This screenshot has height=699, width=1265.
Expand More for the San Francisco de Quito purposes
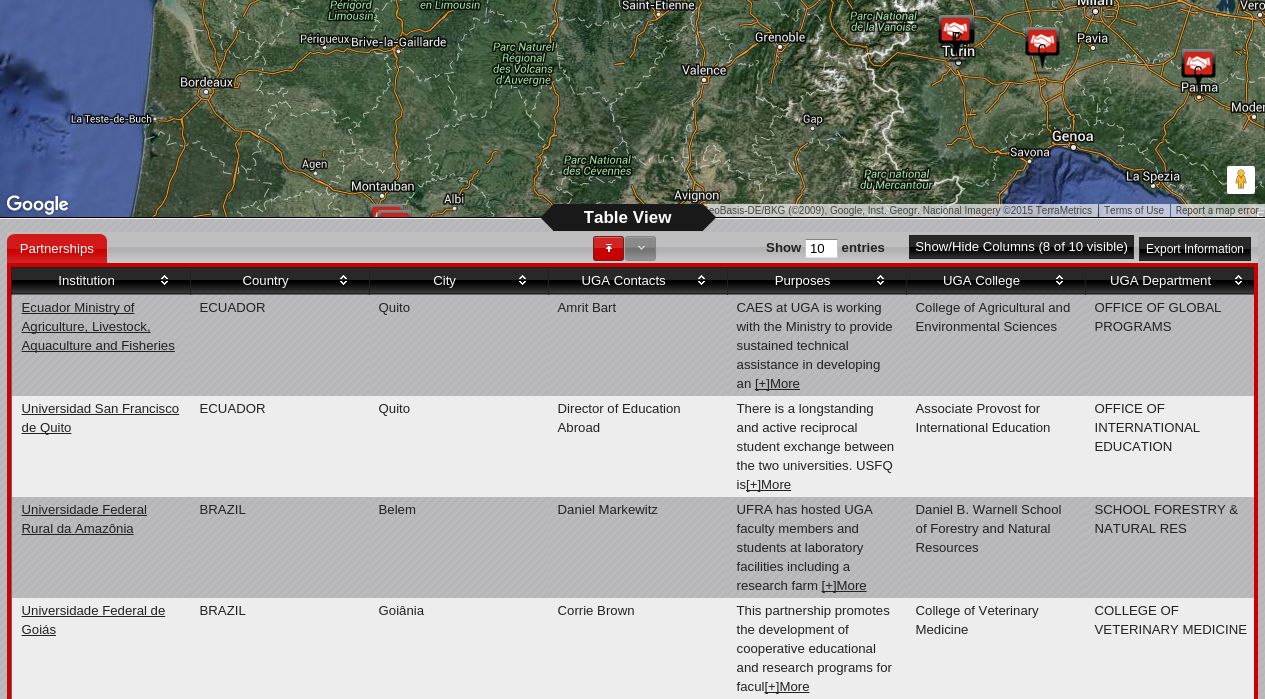tap(768, 485)
